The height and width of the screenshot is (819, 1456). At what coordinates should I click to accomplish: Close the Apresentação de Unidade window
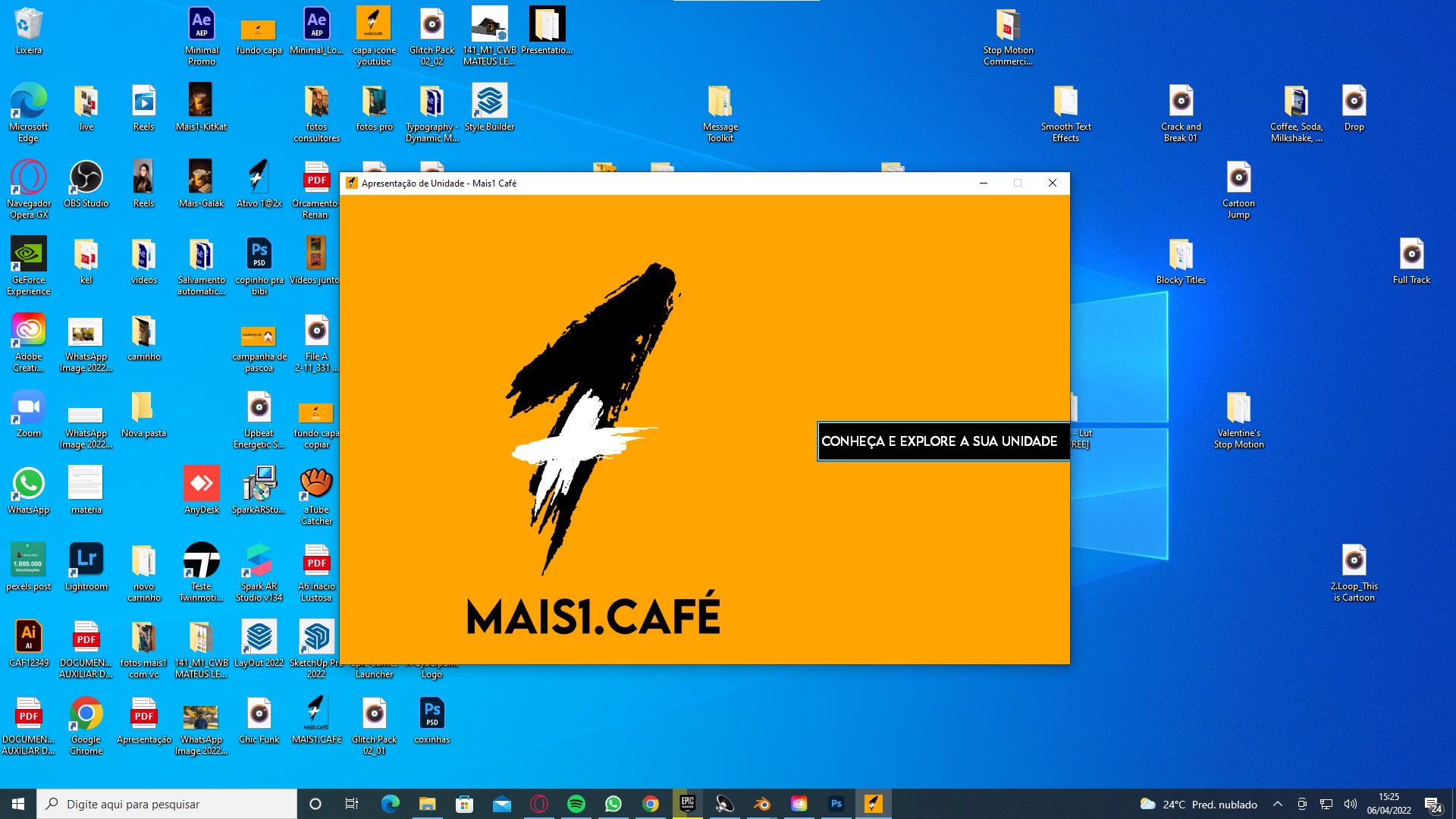(x=1053, y=183)
